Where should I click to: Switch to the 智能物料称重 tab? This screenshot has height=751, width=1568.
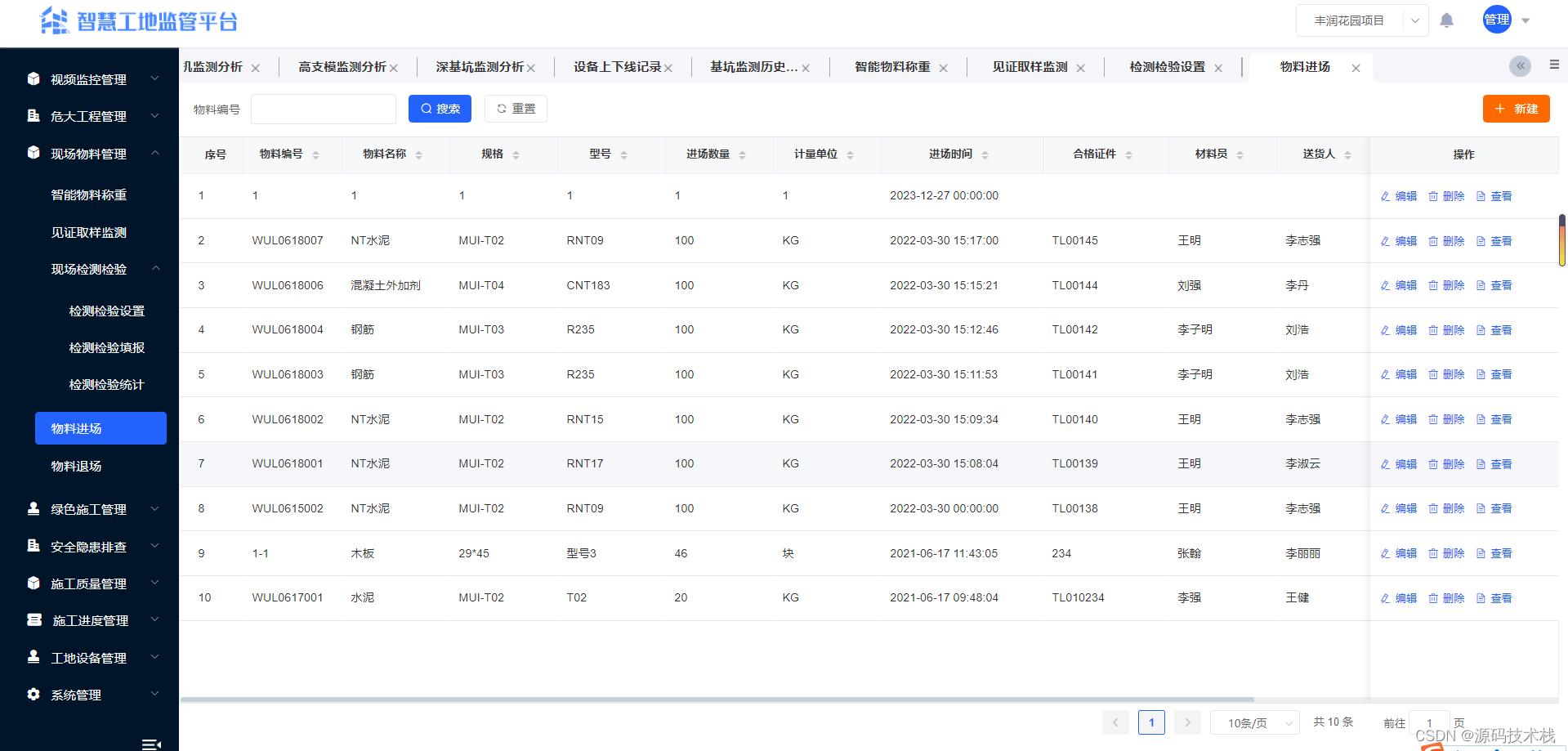(x=892, y=67)
